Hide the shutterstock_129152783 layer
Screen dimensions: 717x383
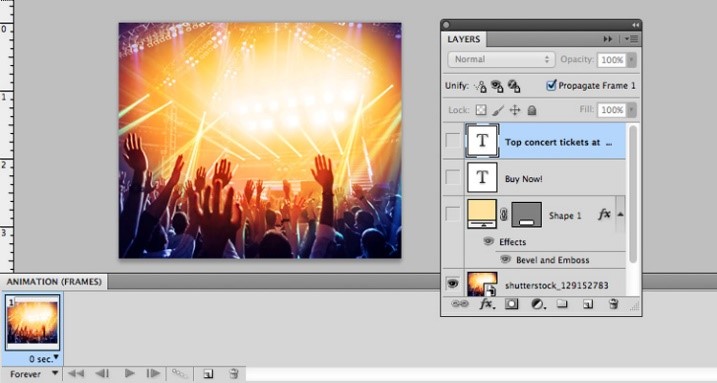[x=453, y=283]
